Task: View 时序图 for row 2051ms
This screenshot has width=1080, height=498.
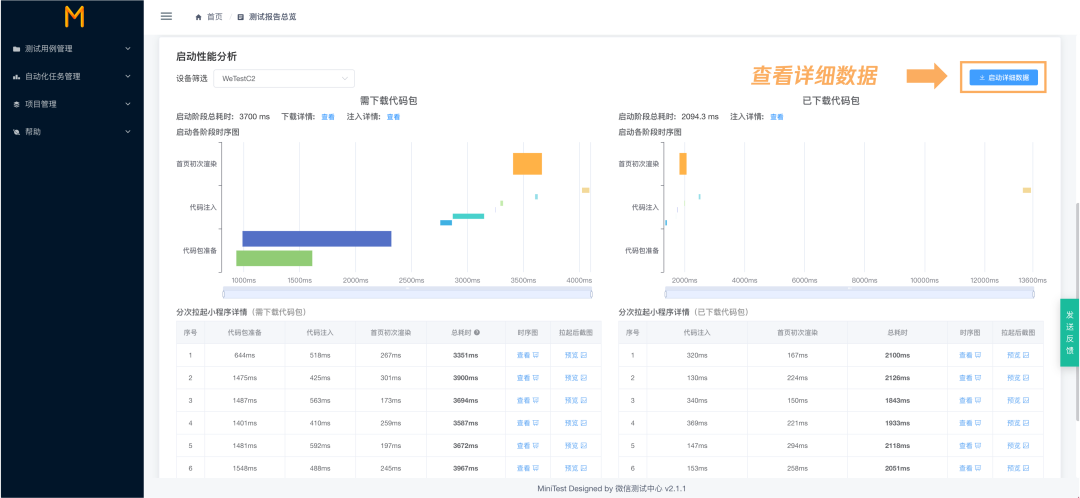Action: coord(970,468)
